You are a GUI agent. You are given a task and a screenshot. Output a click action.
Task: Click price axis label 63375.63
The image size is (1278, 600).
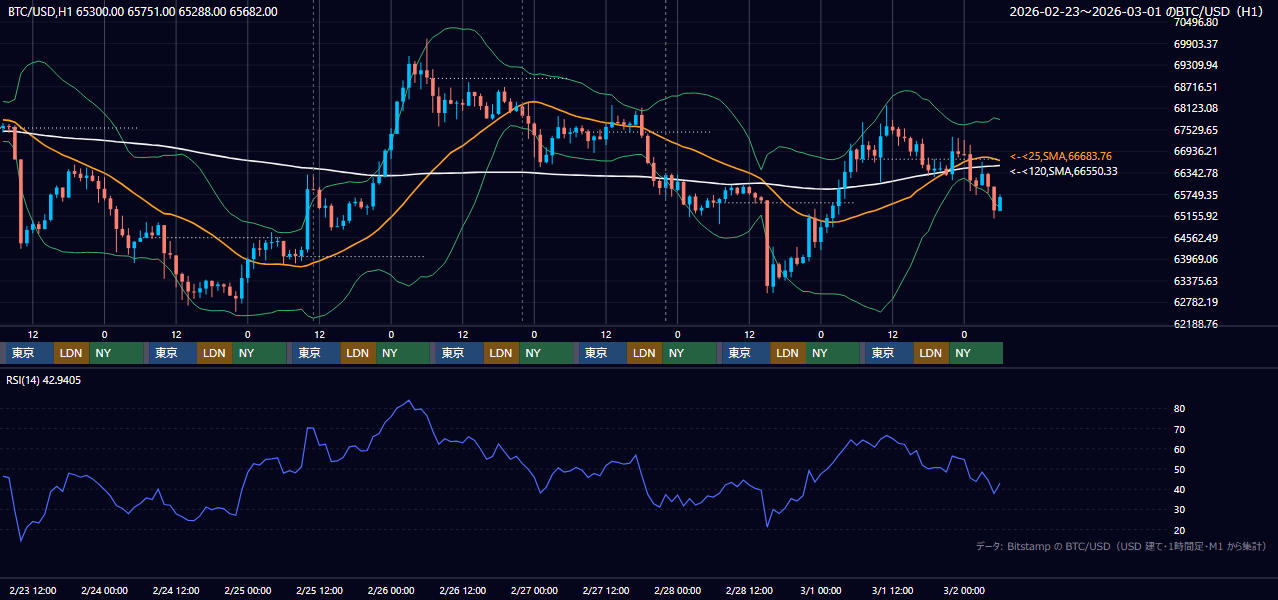click(x=1195, y=281)
